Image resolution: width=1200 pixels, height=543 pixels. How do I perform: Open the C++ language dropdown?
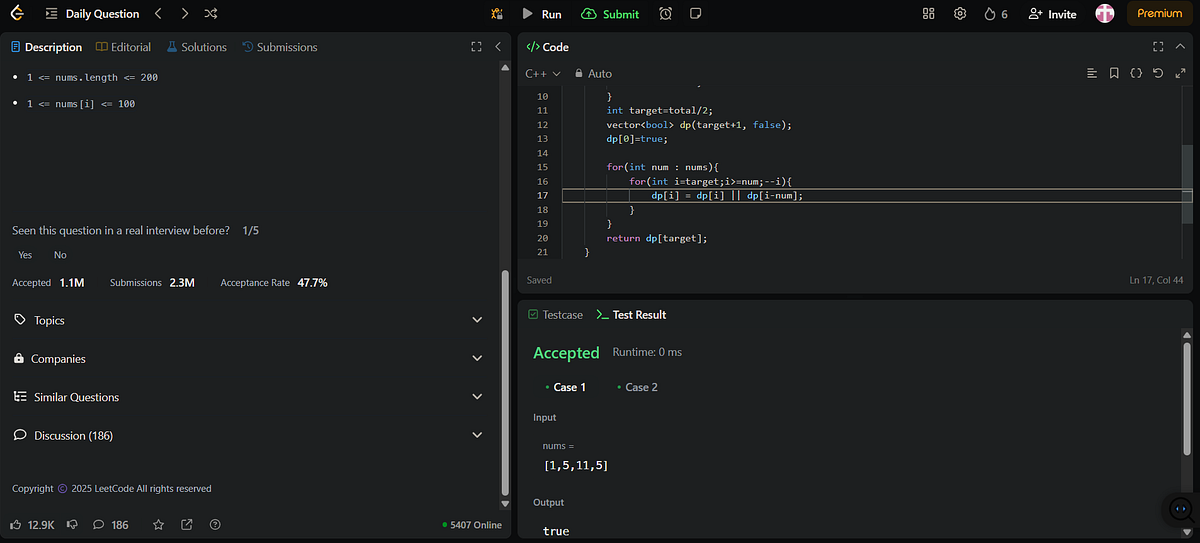[x=543, y=73]
